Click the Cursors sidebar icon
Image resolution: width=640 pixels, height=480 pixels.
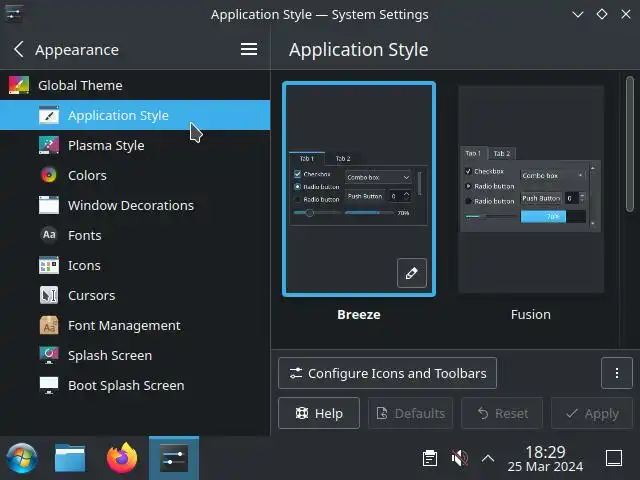click(49, 295)
